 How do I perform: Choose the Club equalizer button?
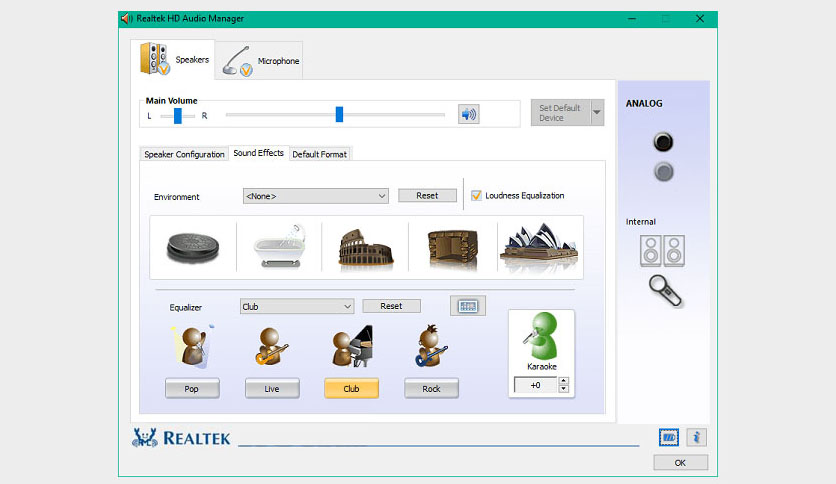pyautogui.click(x=351, y=389)
